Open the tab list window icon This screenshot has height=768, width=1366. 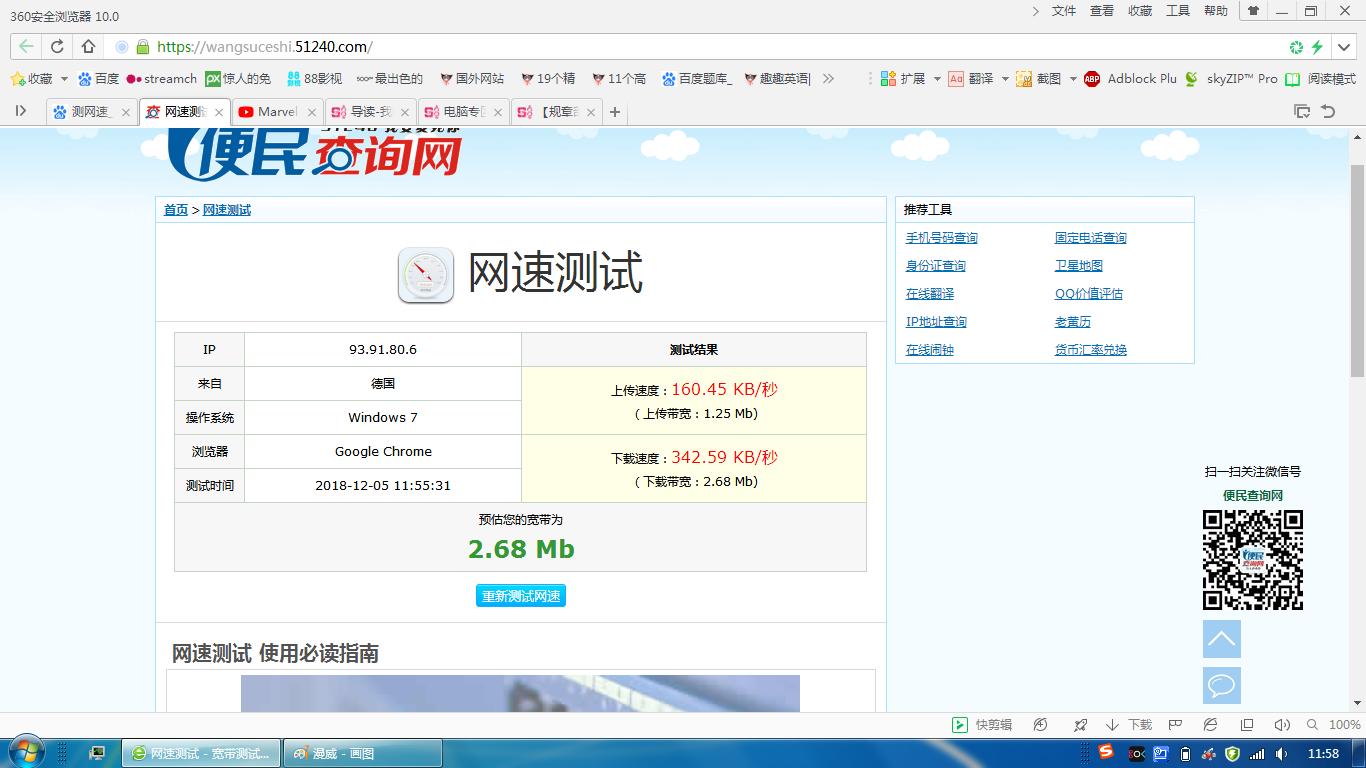[x=1301, y=111]
